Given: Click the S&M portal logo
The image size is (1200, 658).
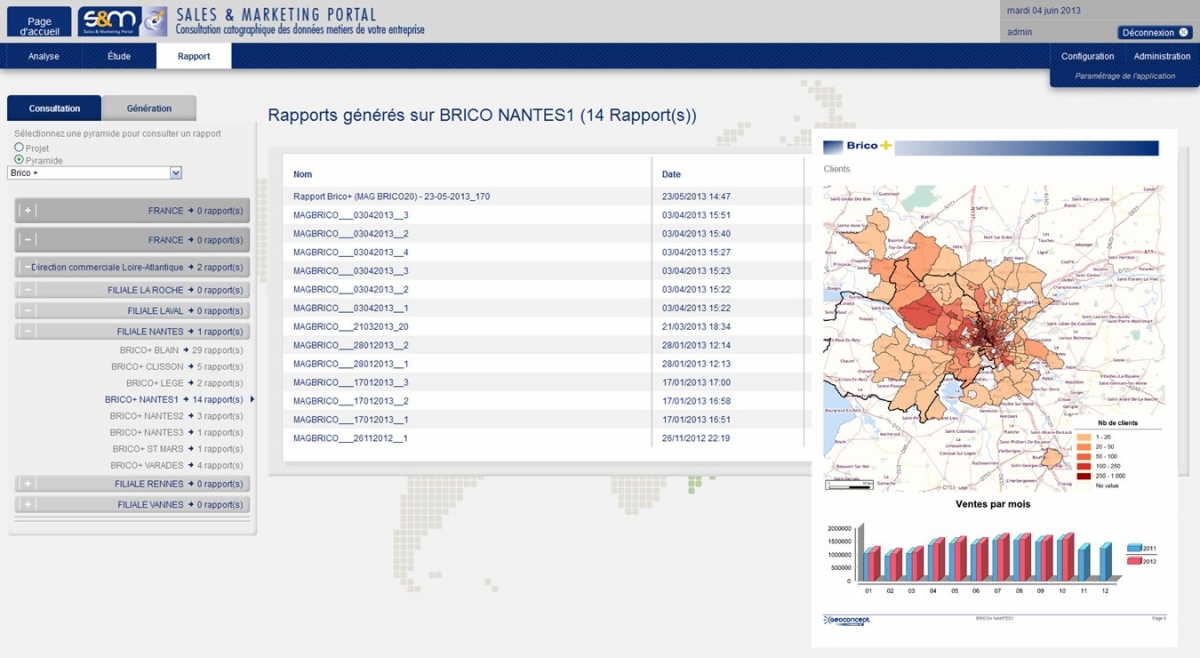Looking at the screenshot, I should coord(109,21).
